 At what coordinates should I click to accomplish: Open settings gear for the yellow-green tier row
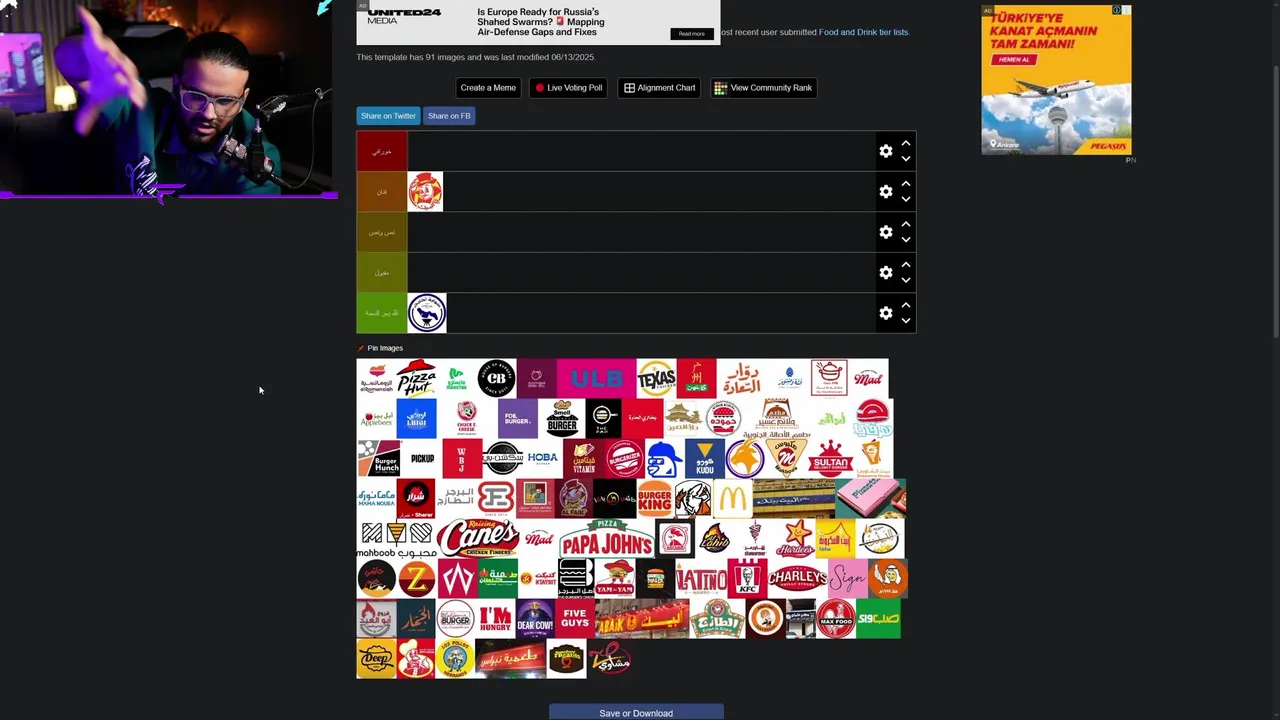coord(886,272)
